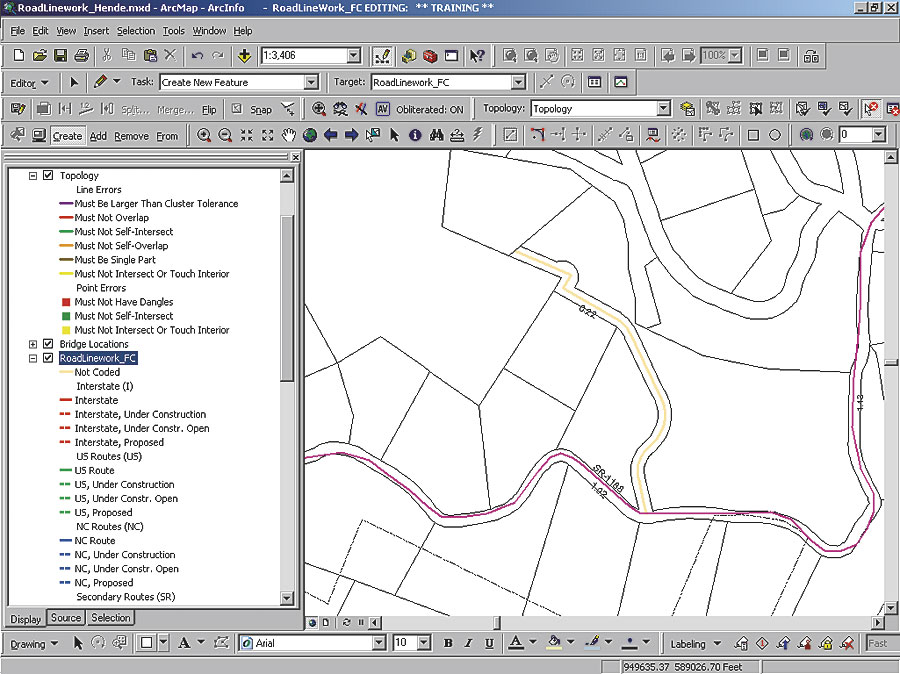Switch to the Source tab

click(x=66, y=618)
